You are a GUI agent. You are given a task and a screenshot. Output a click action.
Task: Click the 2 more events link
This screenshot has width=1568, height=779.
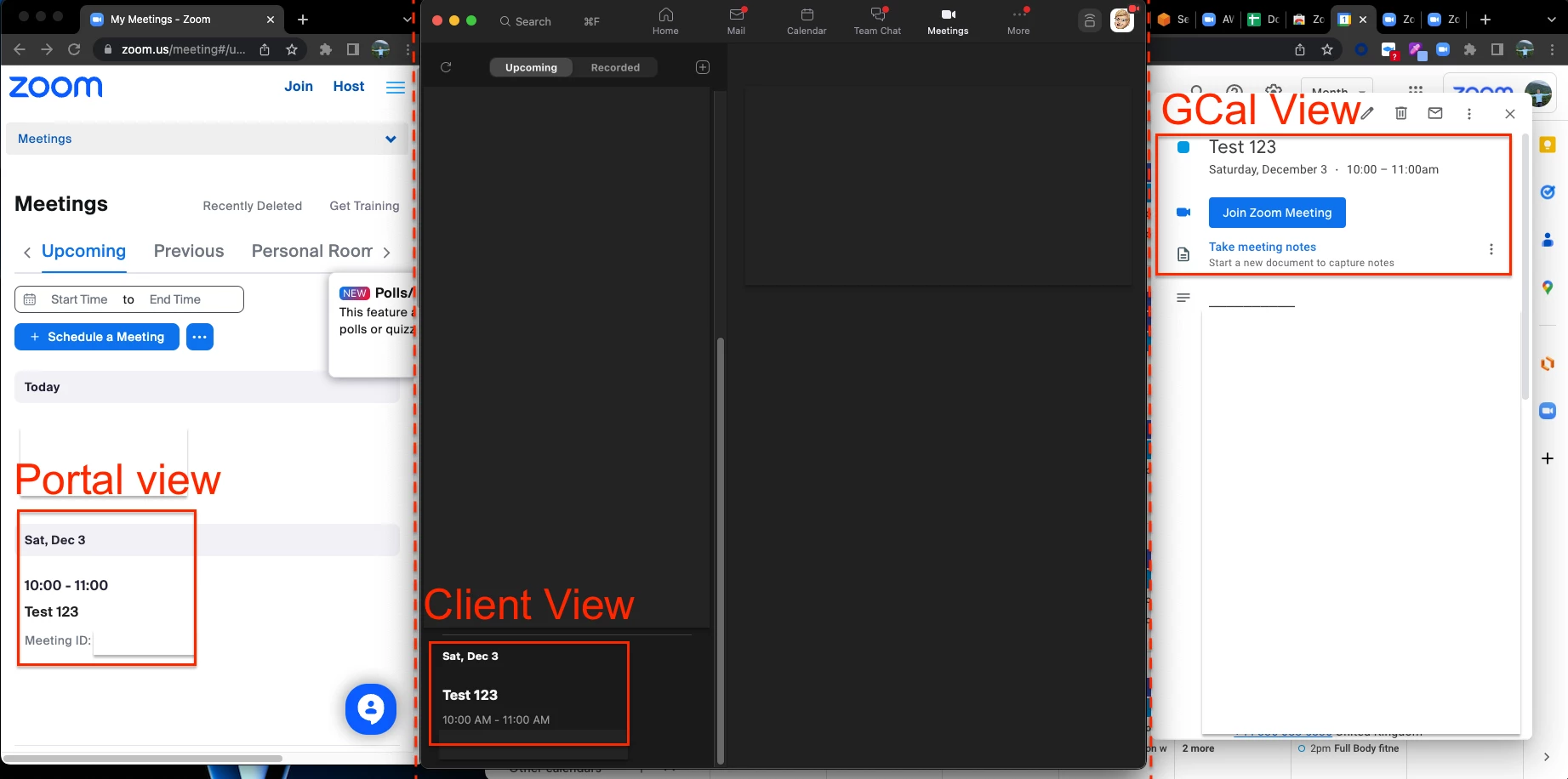coord(1198,748)
